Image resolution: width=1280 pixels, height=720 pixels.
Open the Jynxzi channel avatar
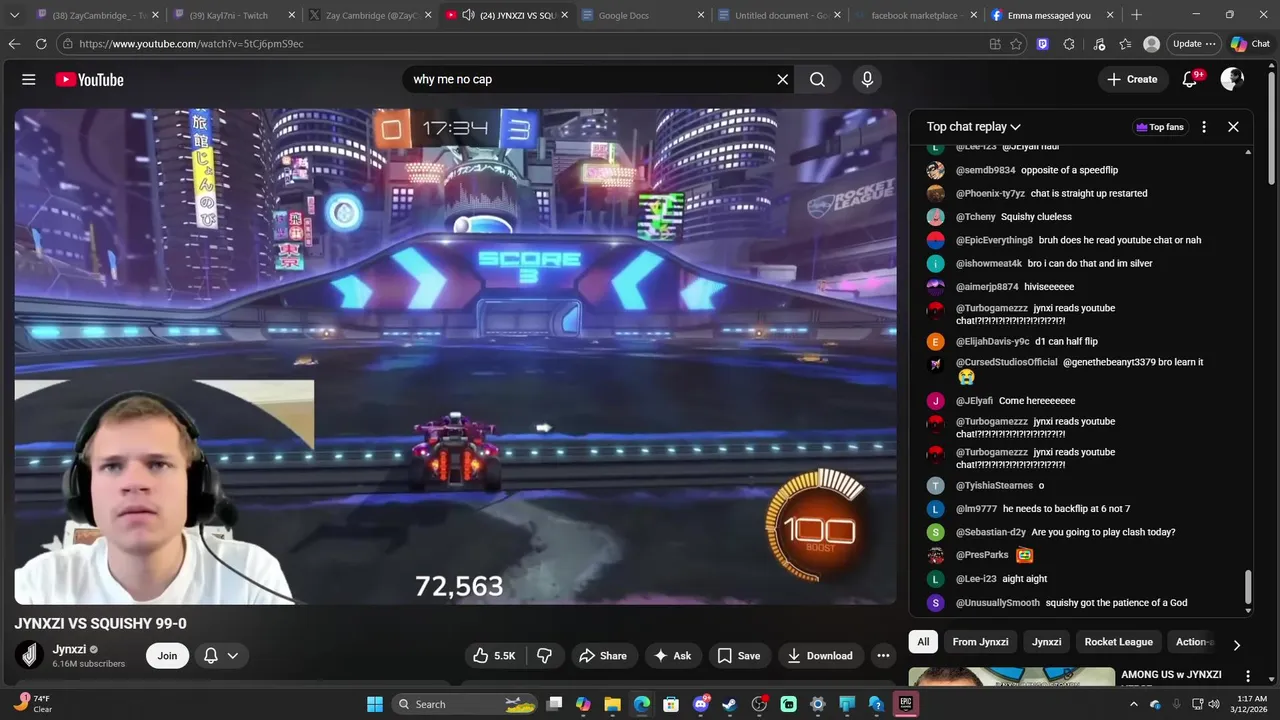(30, 655)
